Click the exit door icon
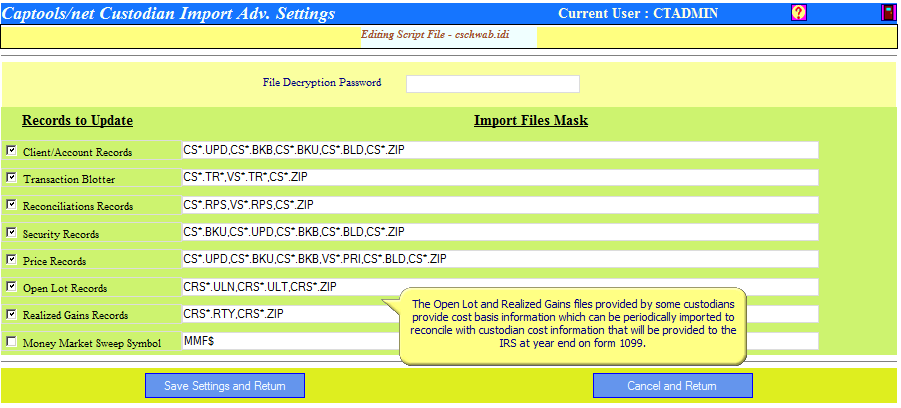Viewport: 901px width, 408px height. click(887, 13)
